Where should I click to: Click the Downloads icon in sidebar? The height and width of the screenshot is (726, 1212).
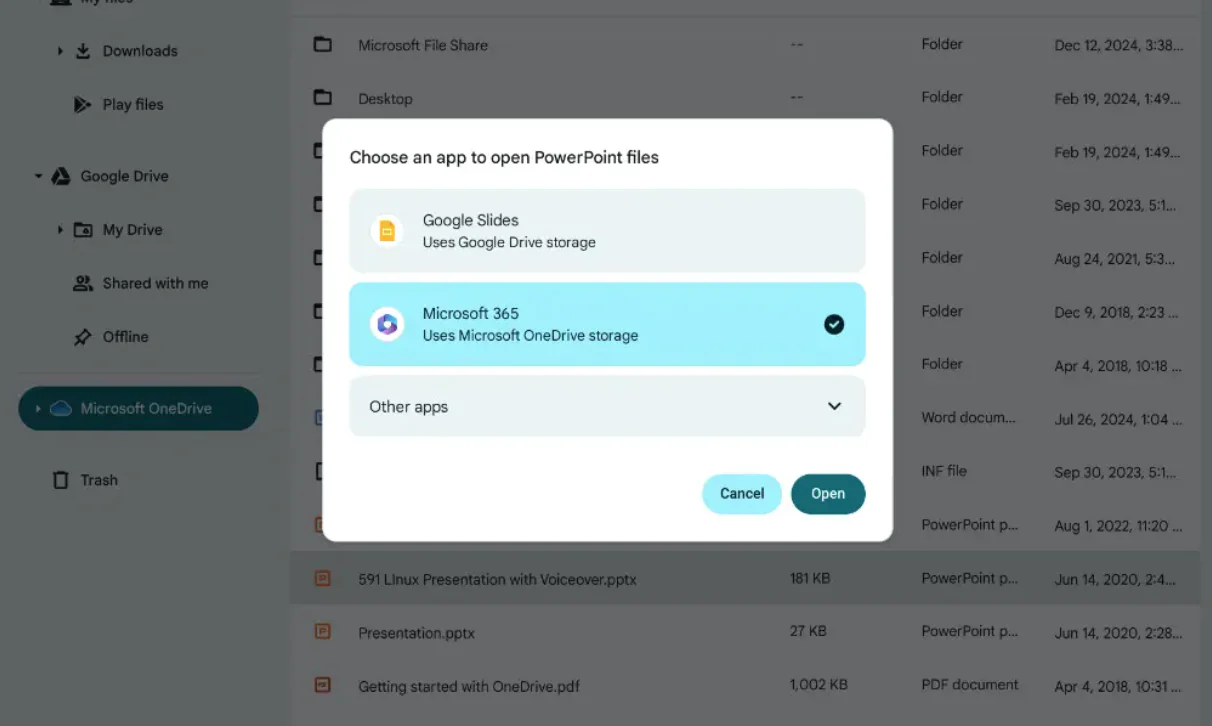point(83,51)
